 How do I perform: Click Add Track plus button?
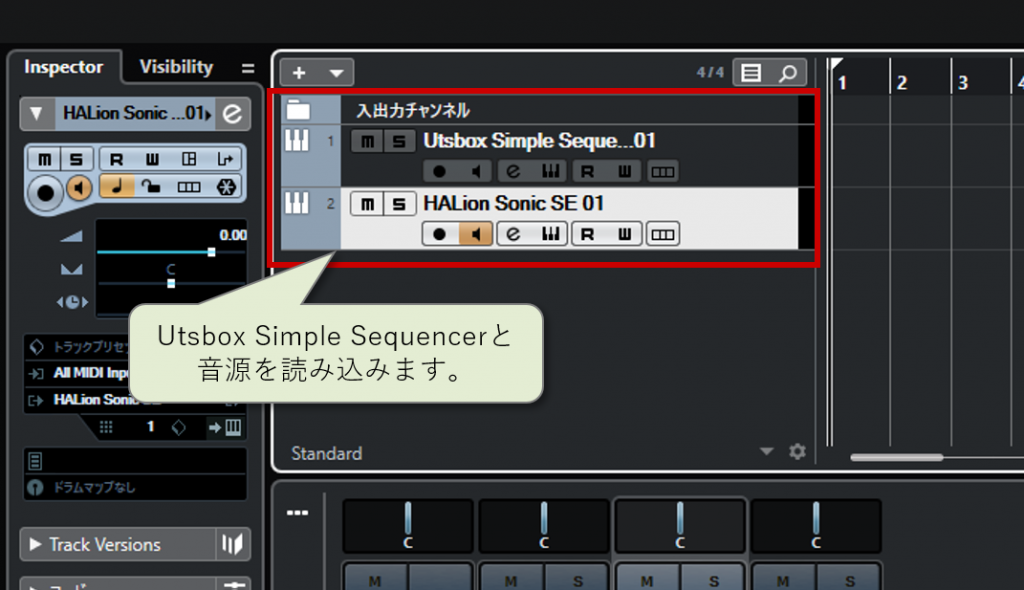tap(298, 73)
